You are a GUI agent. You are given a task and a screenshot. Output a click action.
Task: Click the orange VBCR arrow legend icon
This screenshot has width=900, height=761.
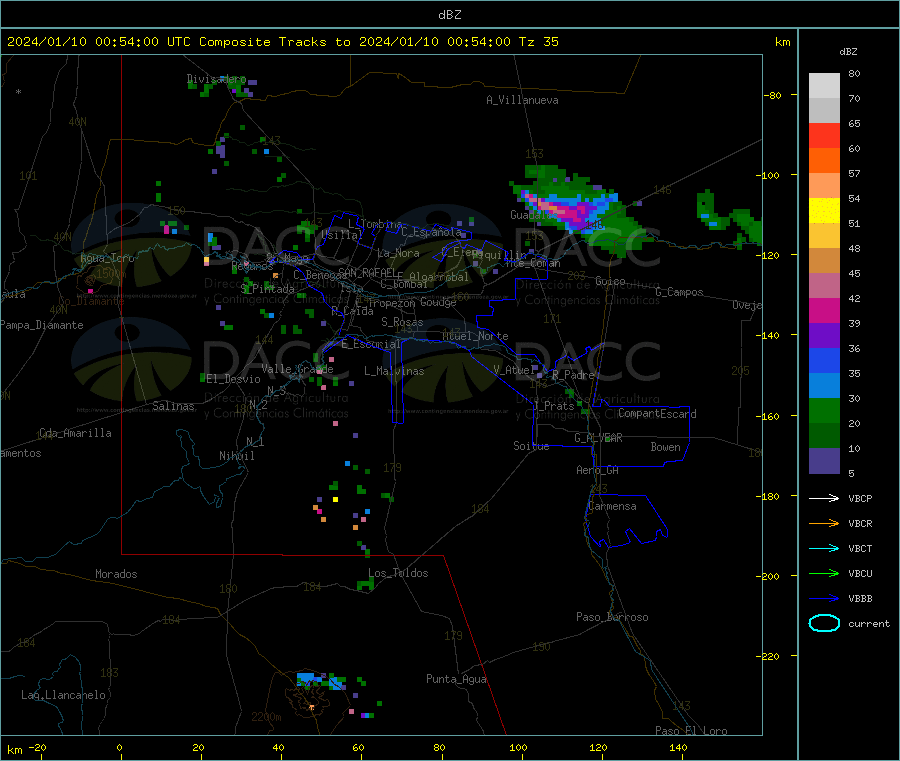point(824,523)
